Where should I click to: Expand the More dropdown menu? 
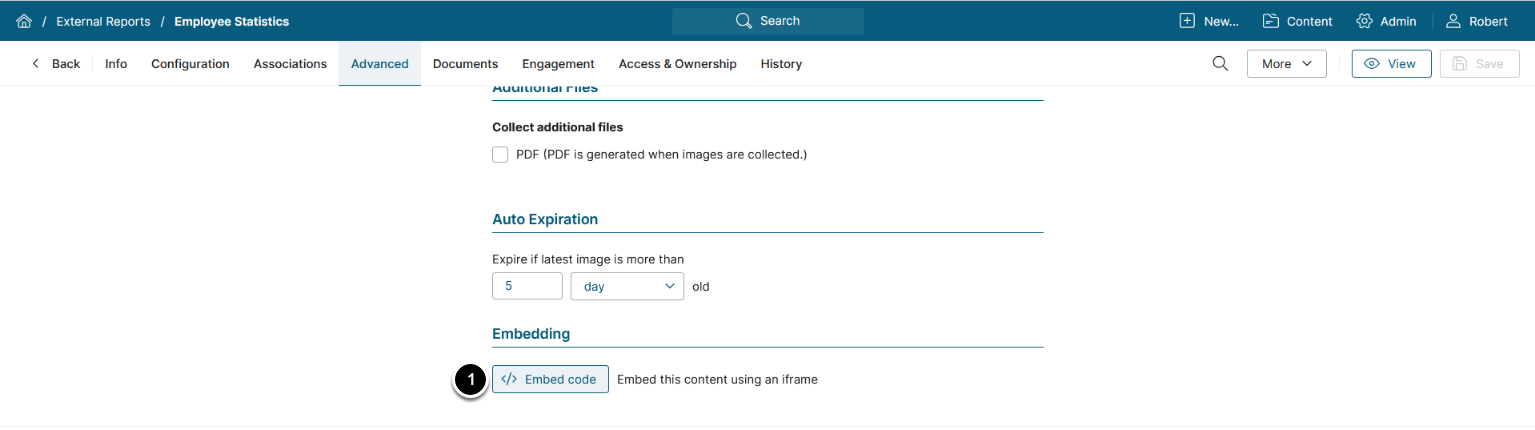click(1286, 64)
